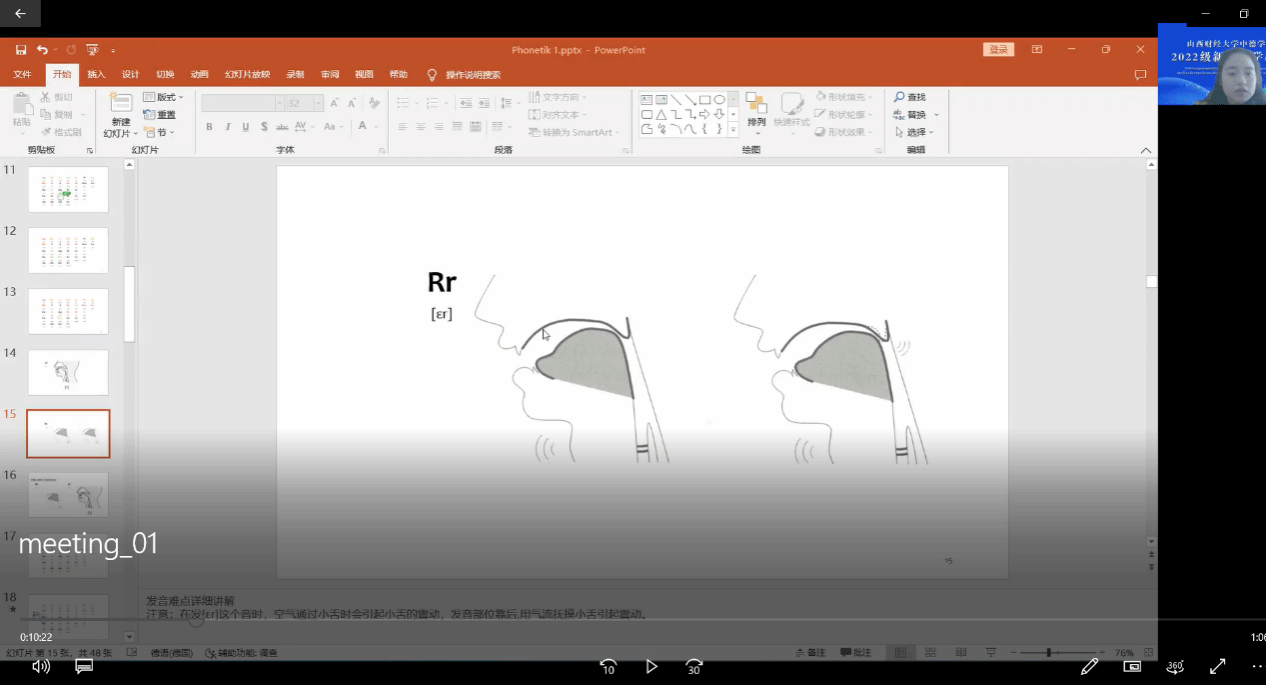Open the 幻灯片放映 ribbon tab

(x=247, y=75)
